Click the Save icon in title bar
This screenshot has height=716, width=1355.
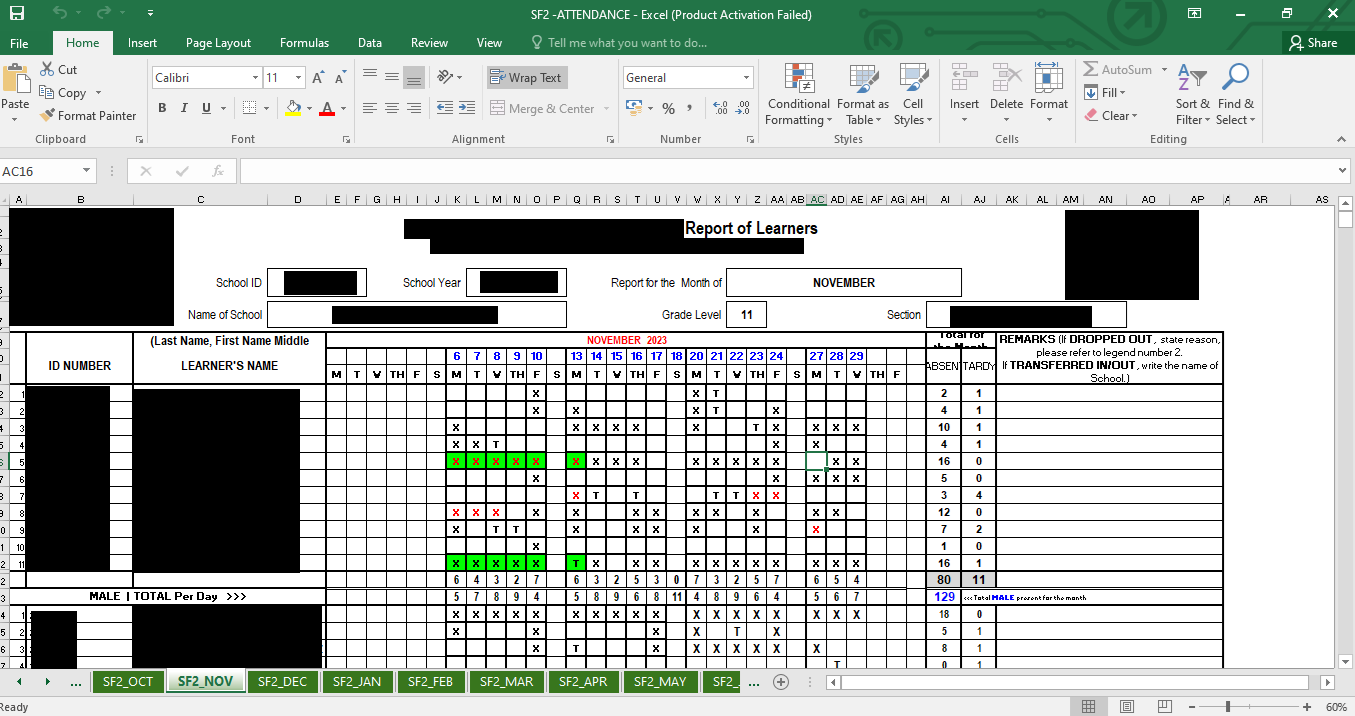[17, 14]
